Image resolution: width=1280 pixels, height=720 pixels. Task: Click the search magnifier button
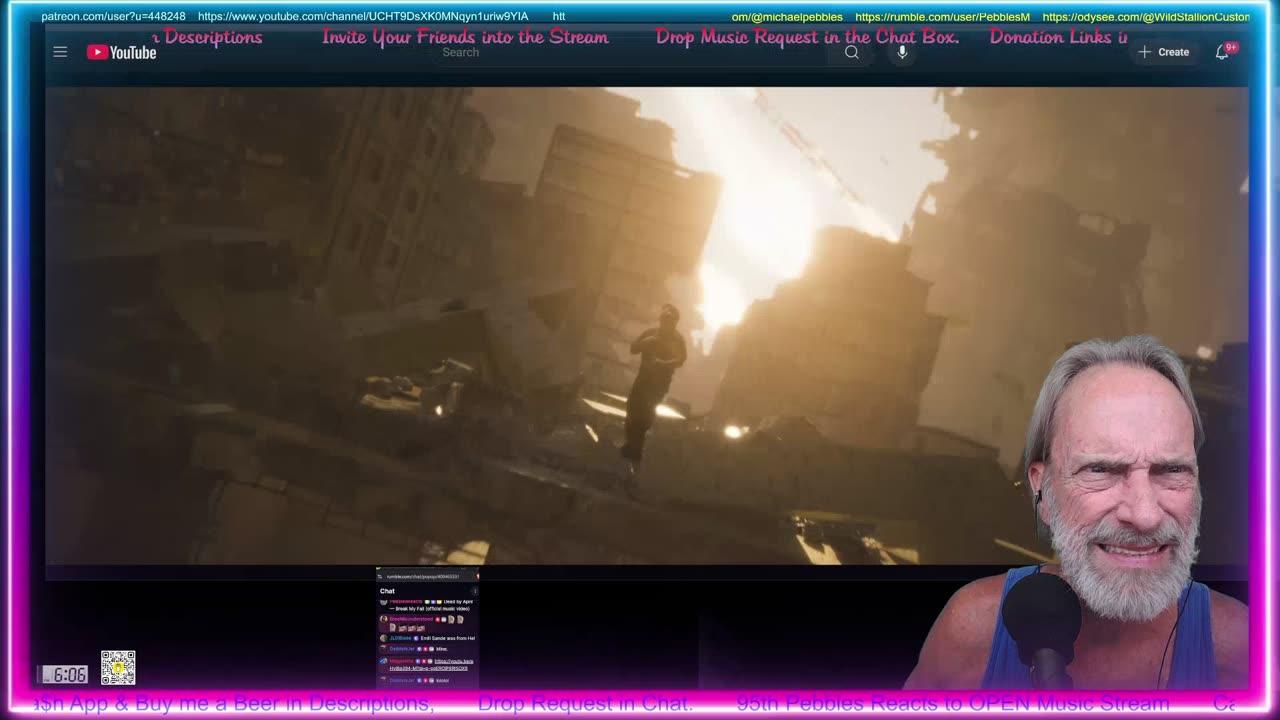pyautogui.click(x=852, y=52)
